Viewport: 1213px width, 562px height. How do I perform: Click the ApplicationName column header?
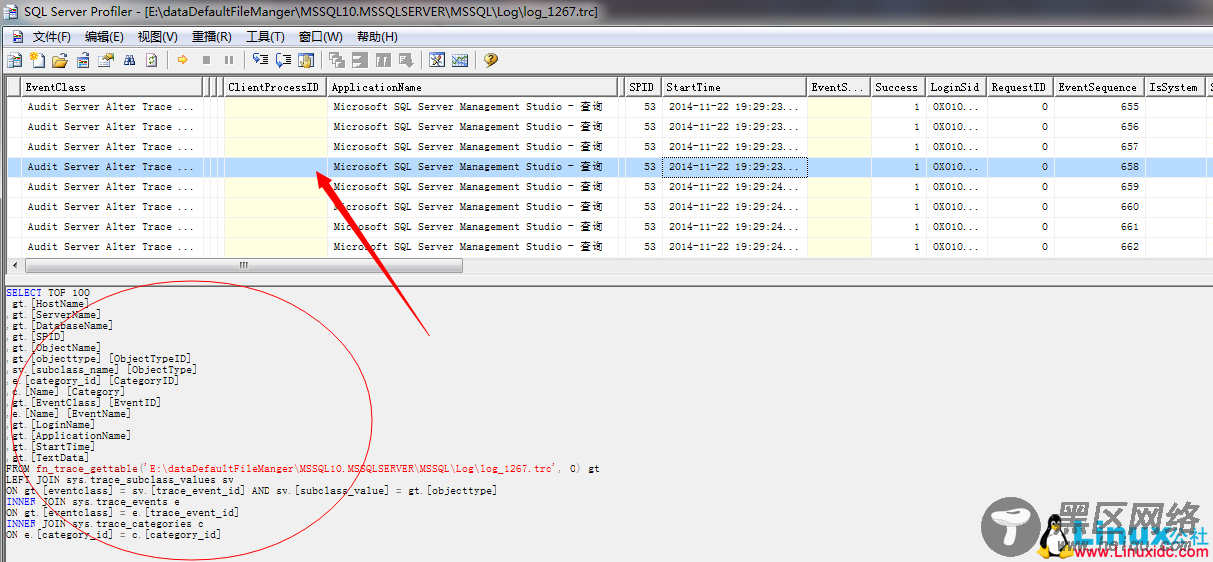click(472, 87)
